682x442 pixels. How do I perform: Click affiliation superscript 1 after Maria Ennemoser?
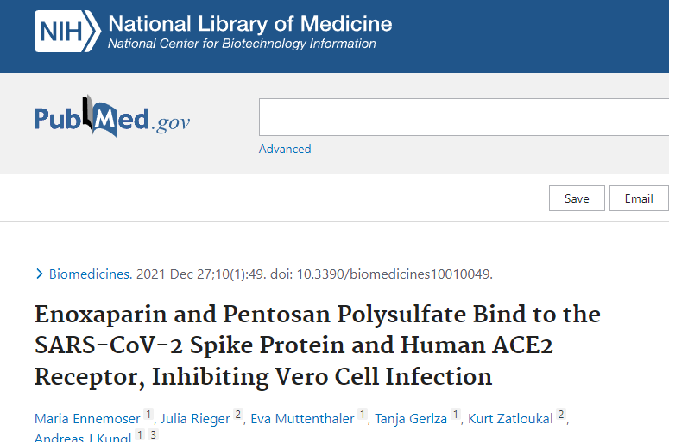(x=148, y=414)
